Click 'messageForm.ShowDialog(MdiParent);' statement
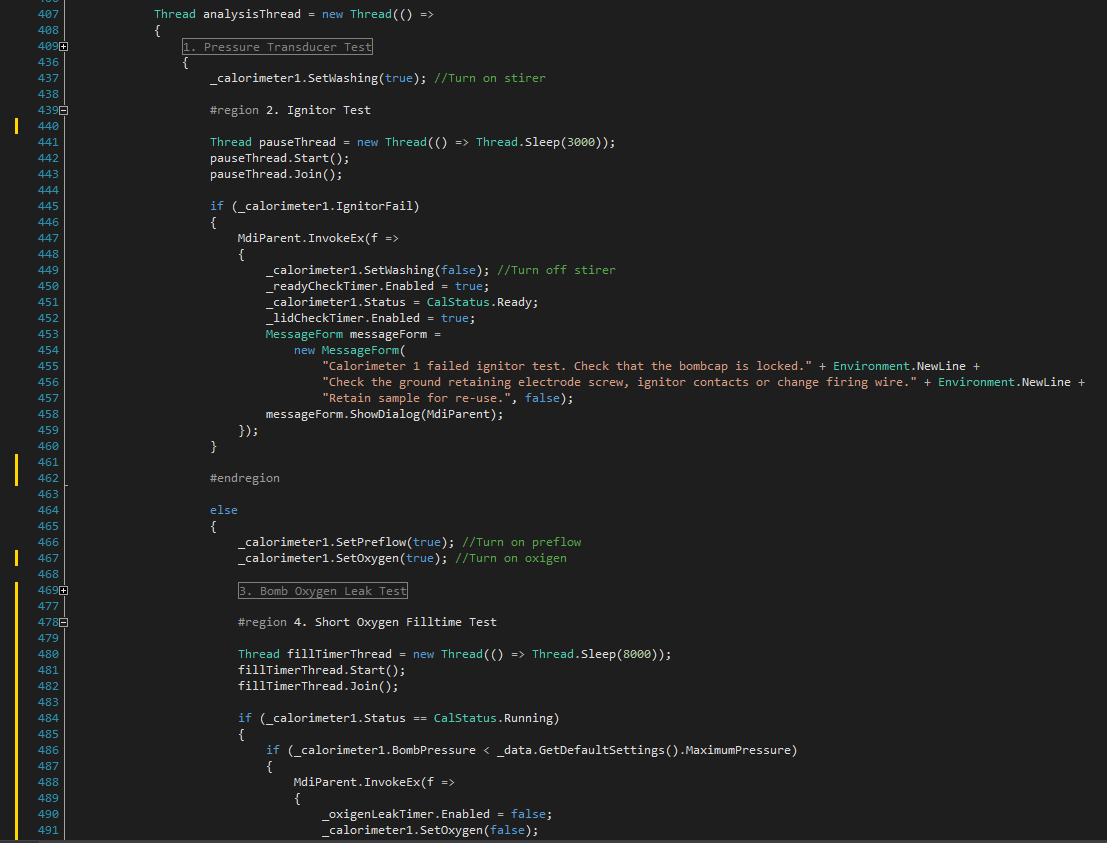1107x843 pixels. click(x=385, y=414)
